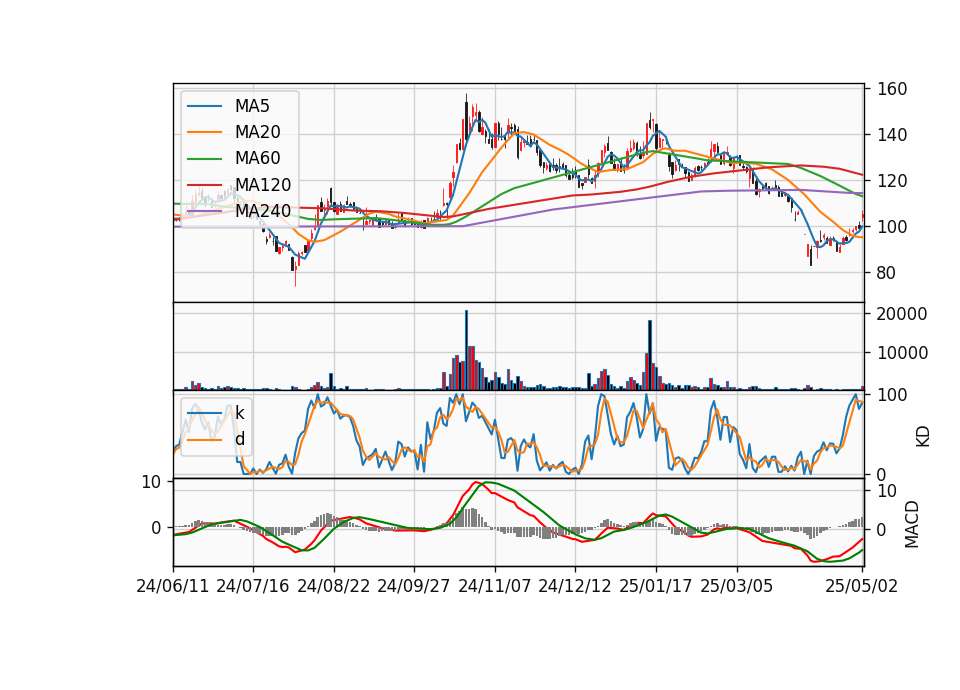
Task: Click the 24/09/27 date axis label
Action: click(413, 586)
